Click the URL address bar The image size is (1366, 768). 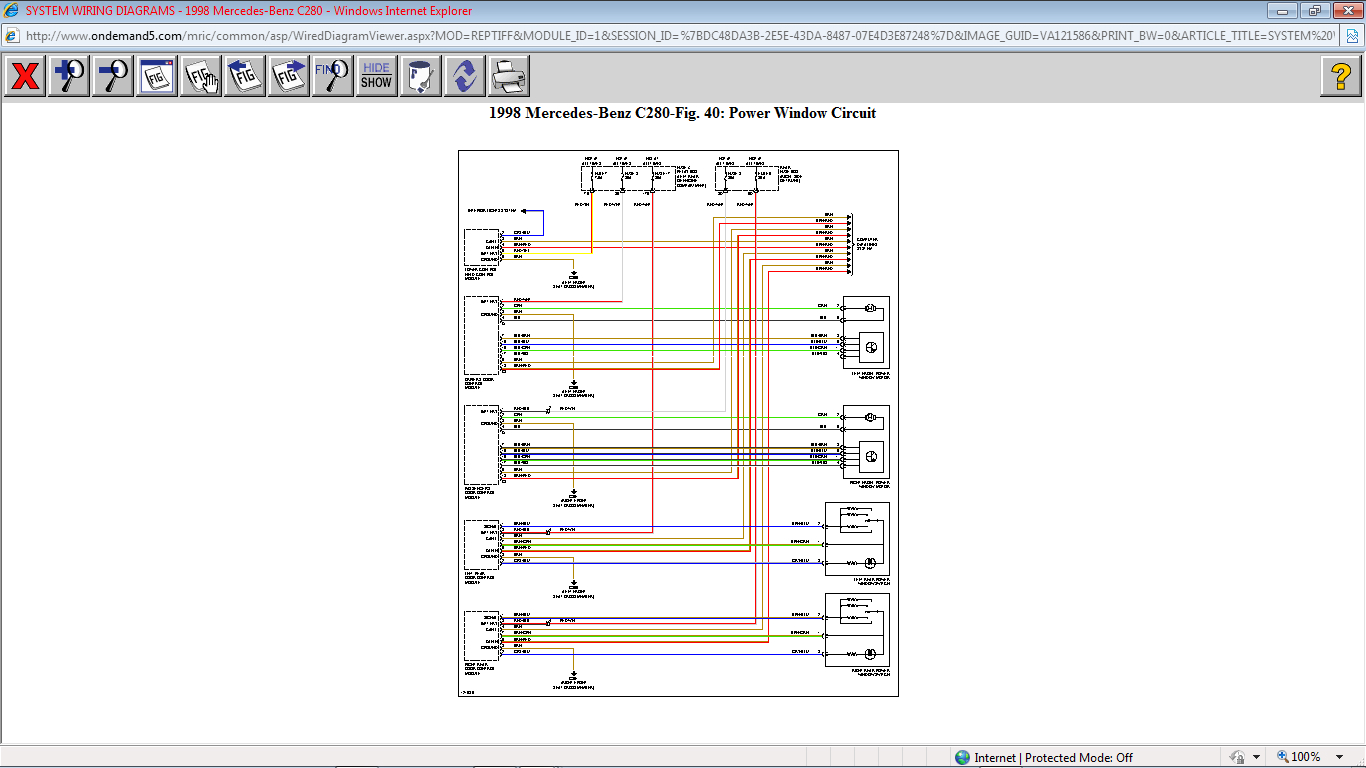click(x=680, y=35)
